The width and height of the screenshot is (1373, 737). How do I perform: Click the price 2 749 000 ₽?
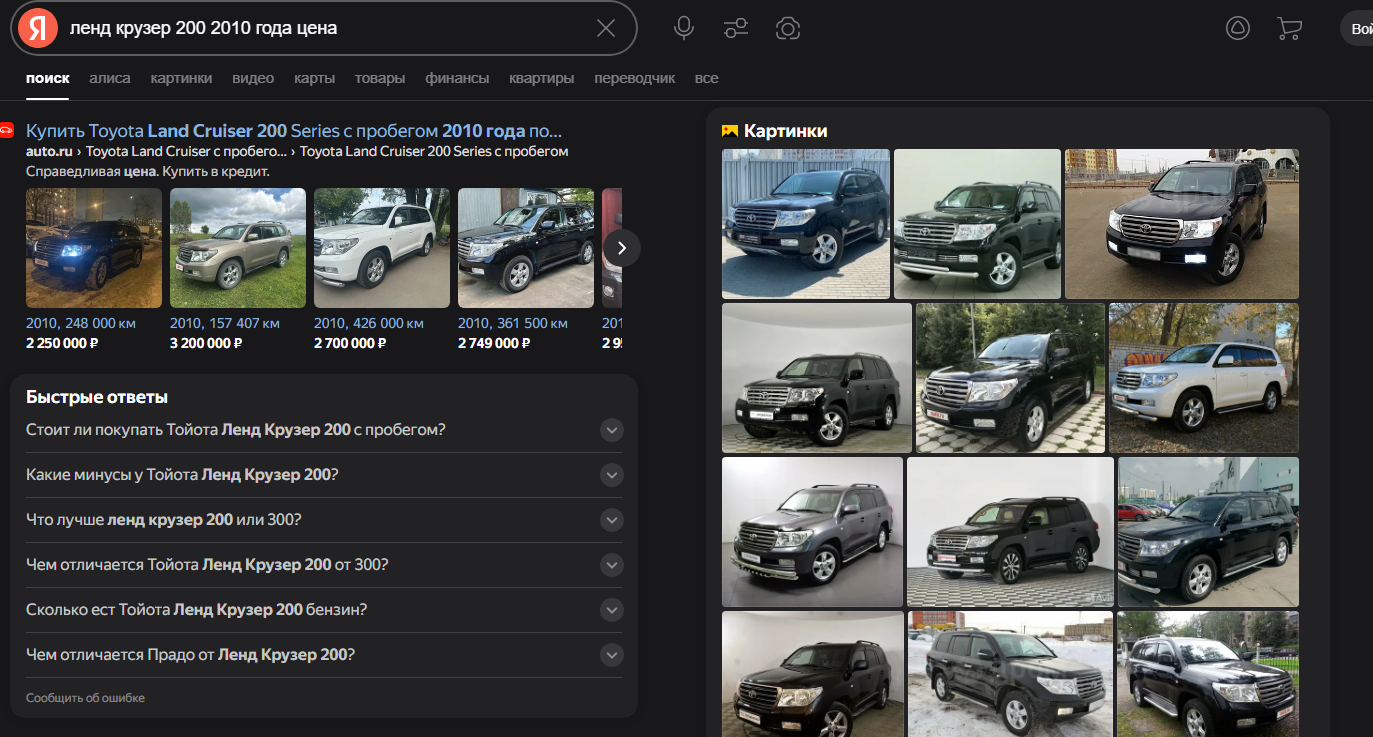coord(494,343)
